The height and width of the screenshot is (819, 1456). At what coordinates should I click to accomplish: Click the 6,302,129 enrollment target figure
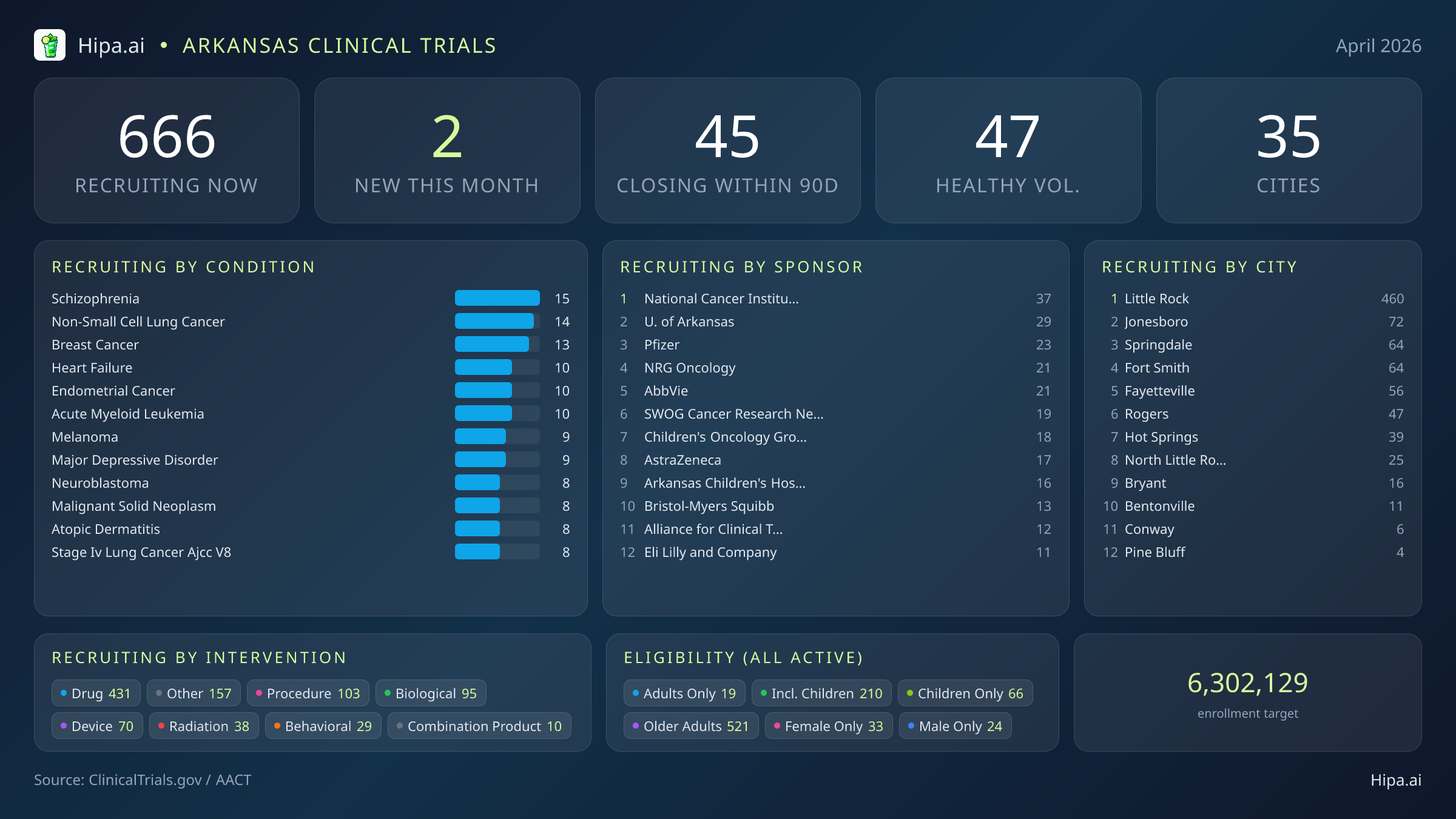pos(1248,683)
